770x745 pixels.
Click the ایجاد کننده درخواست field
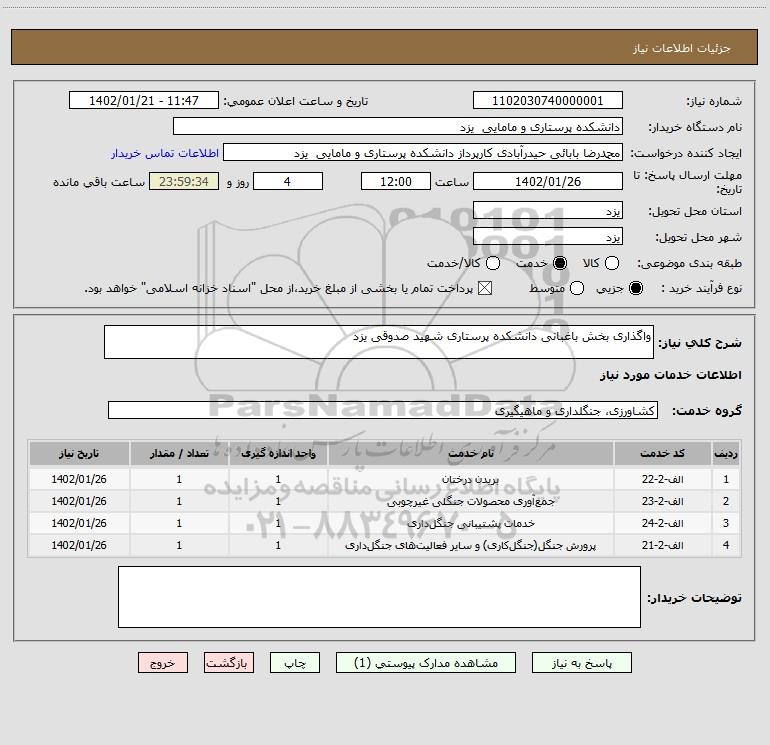tap(423, 153)
